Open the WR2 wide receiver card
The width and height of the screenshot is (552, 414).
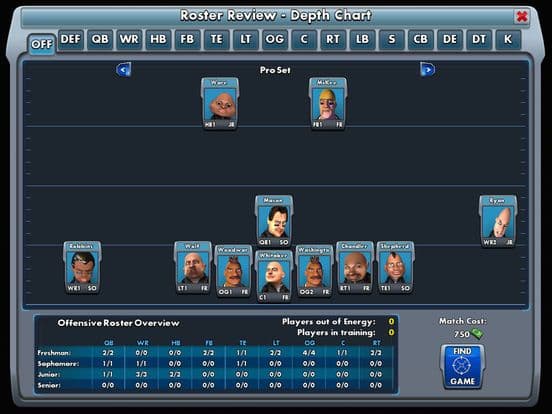(x=498, y=221)
